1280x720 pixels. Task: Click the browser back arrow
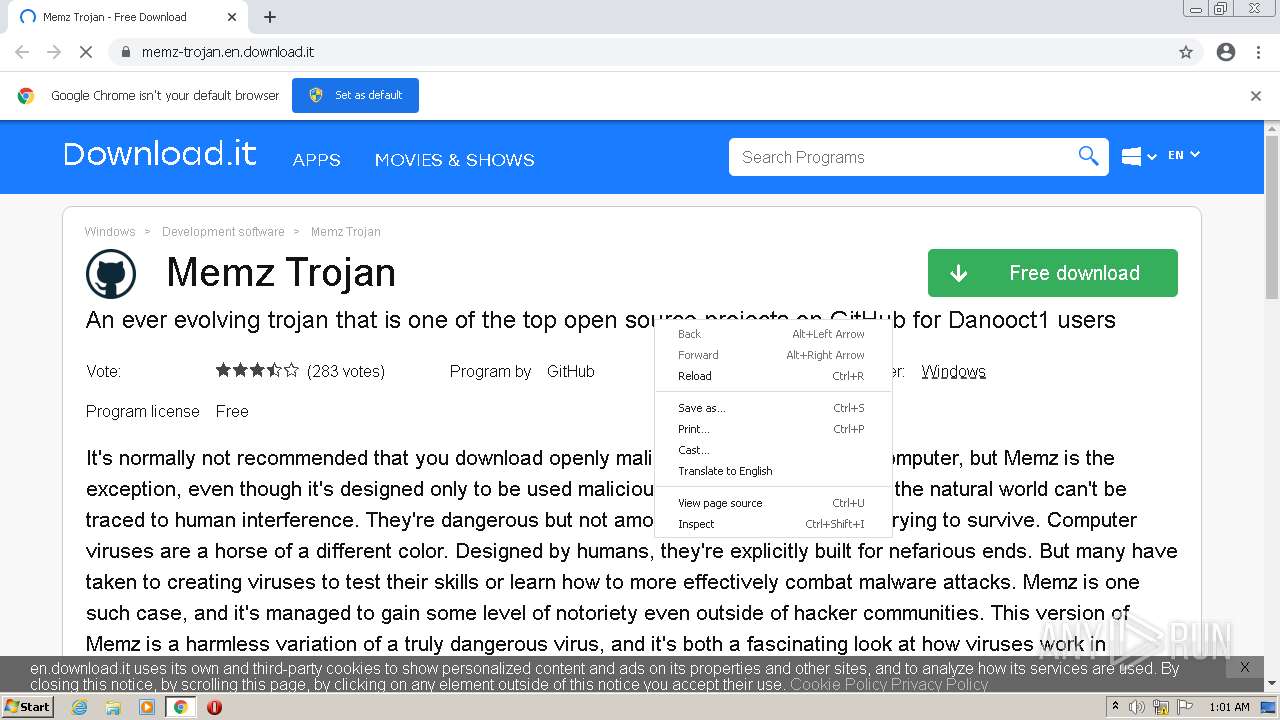tap(22, 52)
